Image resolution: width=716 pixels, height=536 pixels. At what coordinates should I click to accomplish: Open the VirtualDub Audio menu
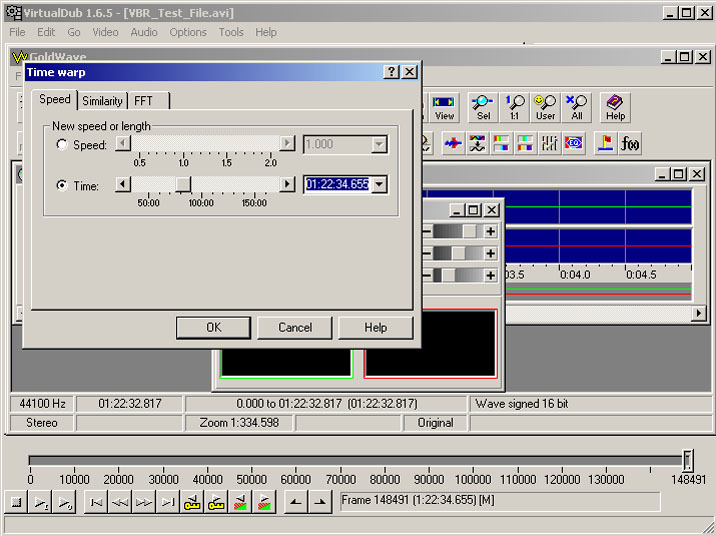144,32
